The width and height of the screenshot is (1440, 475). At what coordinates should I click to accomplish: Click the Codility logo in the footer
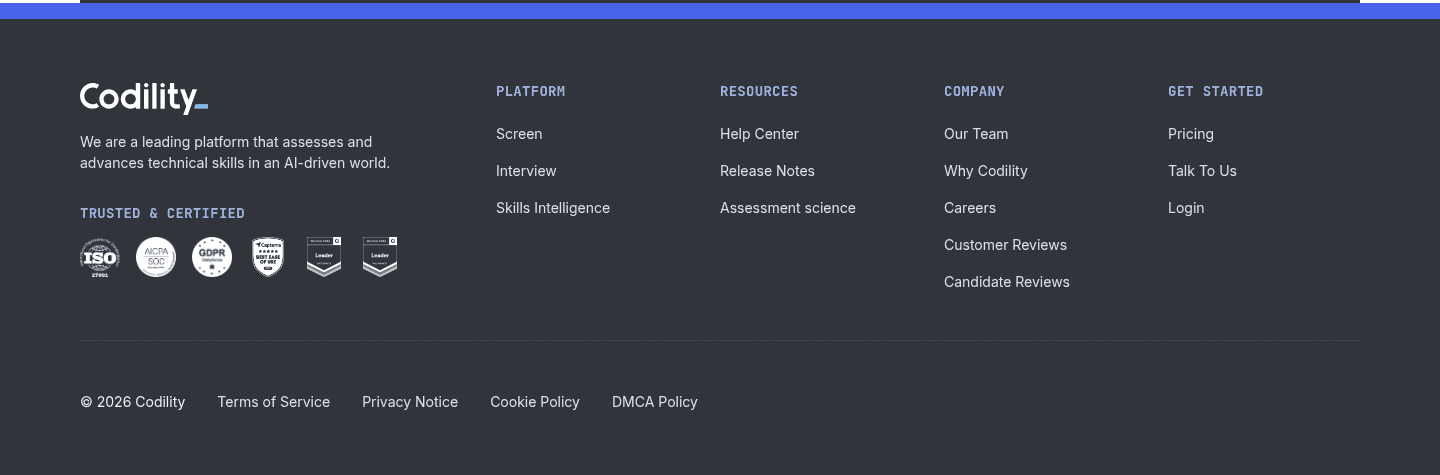(x=144, y=98)
